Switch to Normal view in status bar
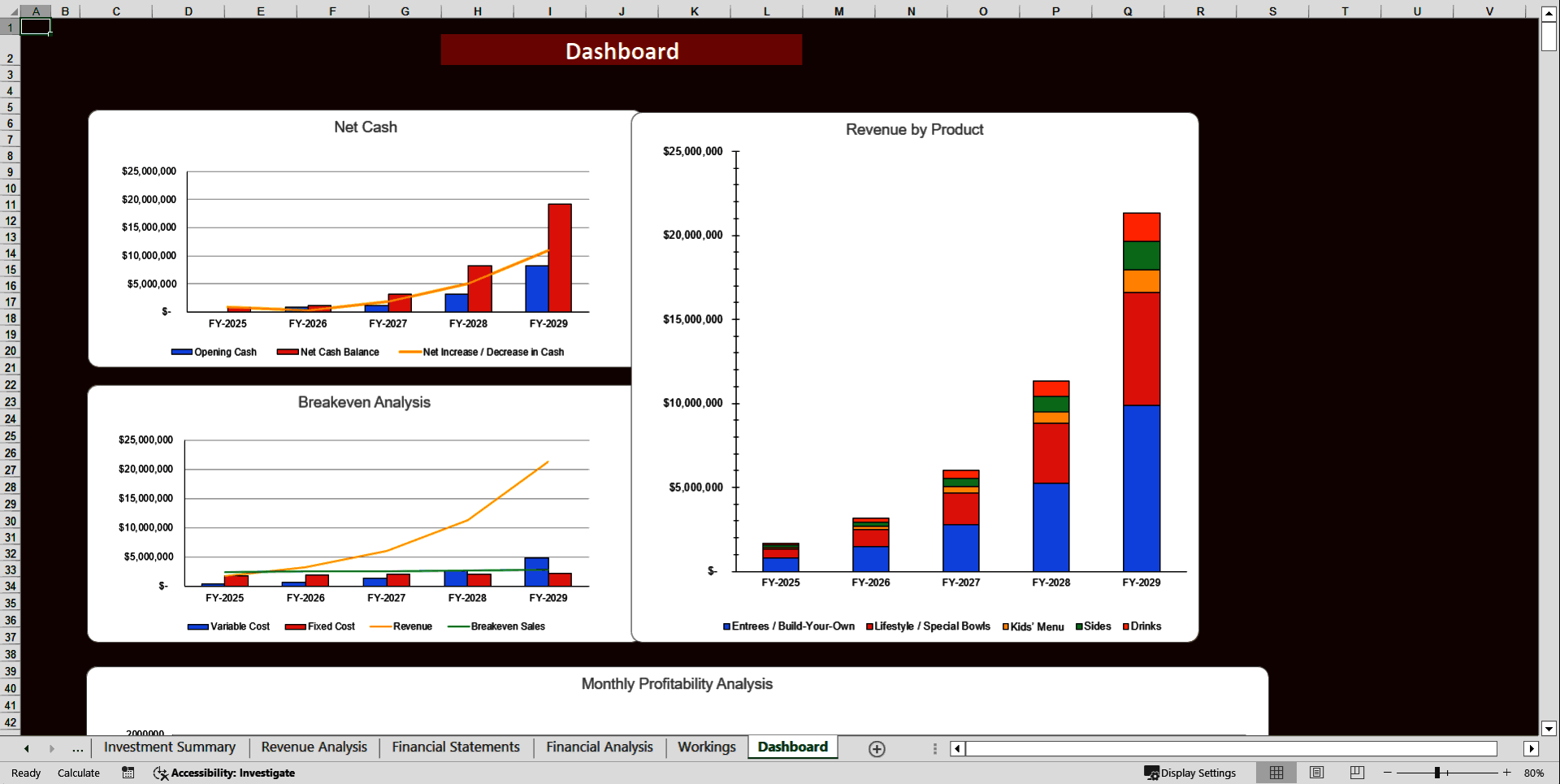Image resolution: width=1560 pixels, height=784 pixels. pyautogui.click(x=1276, y=773)
